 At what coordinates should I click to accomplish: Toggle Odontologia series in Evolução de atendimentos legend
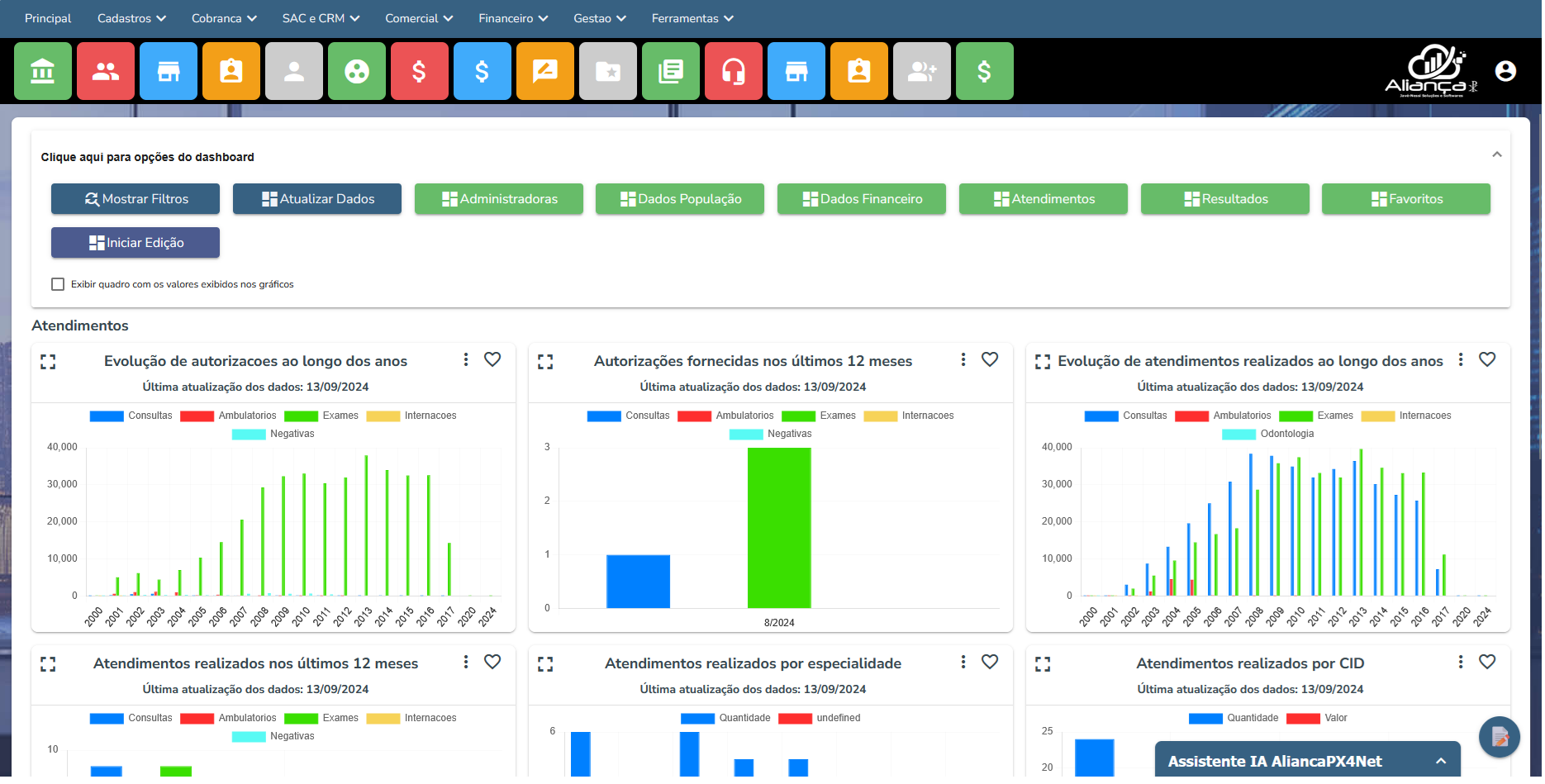(1268, 434)
